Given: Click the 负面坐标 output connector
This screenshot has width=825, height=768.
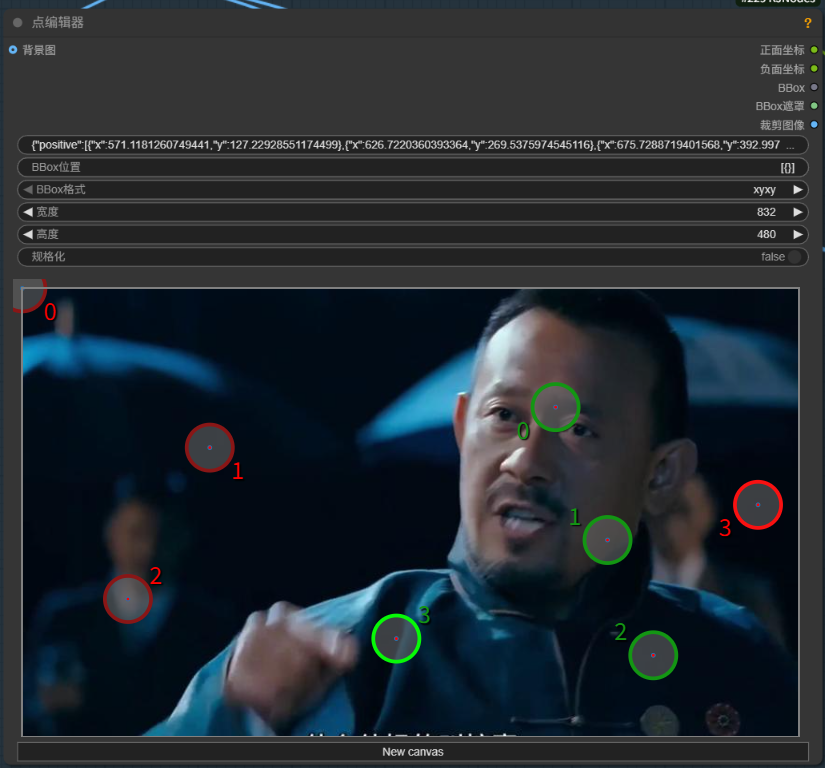Looking at the screenshot, I should pyautogui.click(x=814, y=69).
